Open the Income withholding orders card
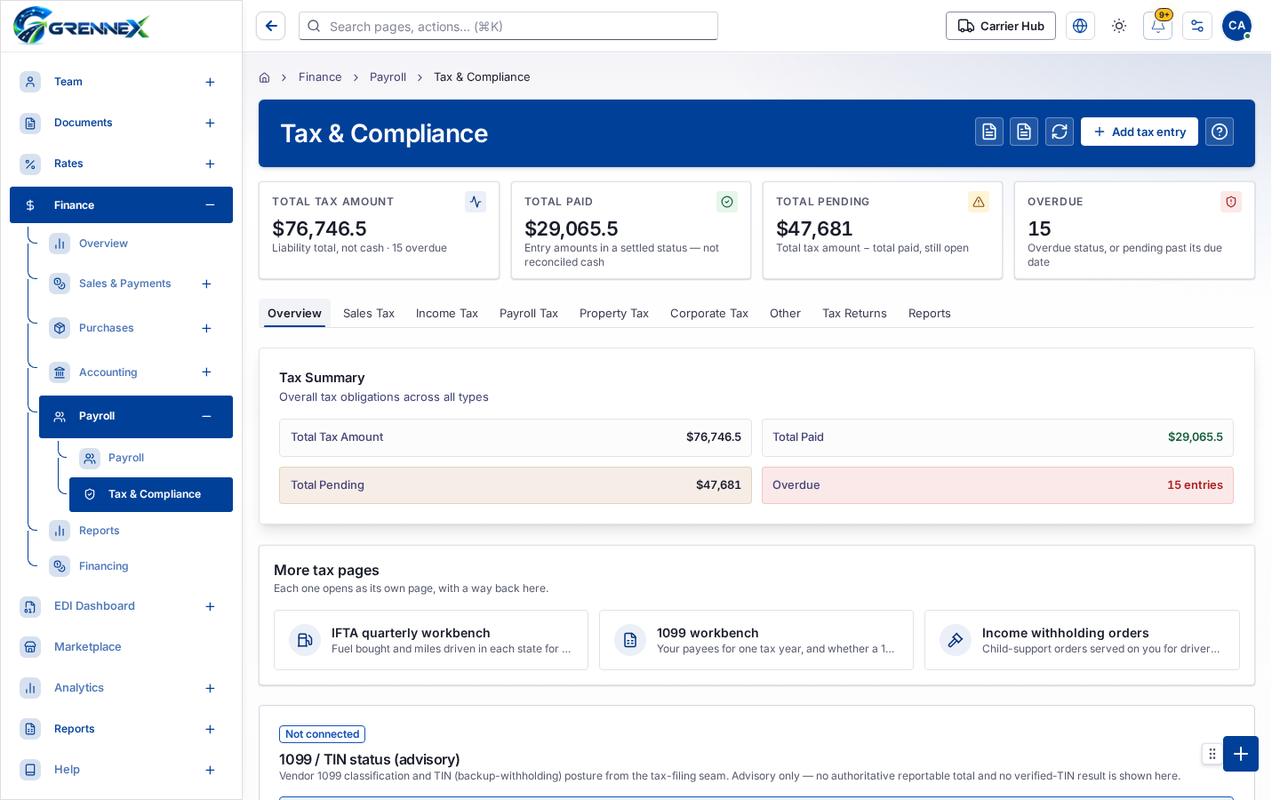Screen dimensions: 1280x800 [1082, 640]
